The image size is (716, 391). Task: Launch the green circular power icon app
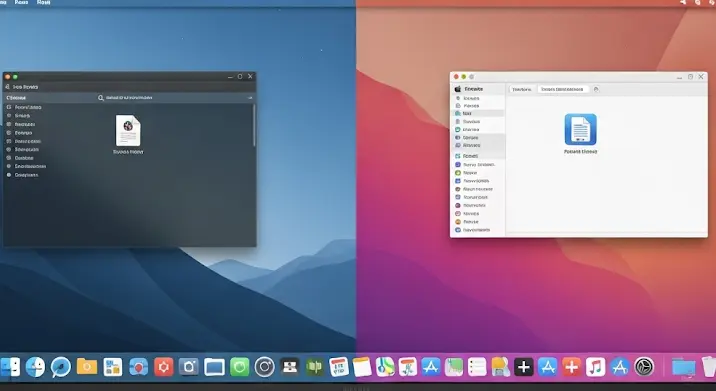coord(239,367)
